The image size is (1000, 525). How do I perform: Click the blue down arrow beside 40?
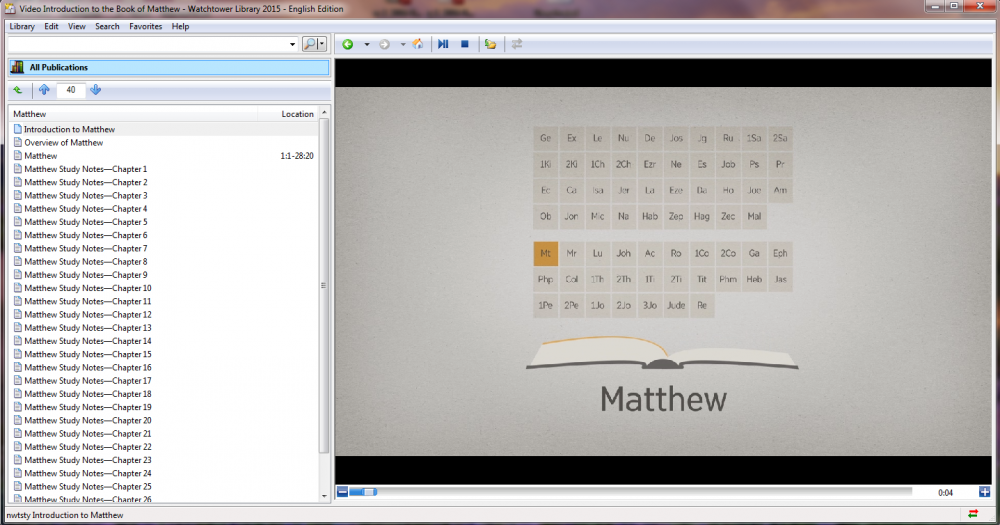96,90
